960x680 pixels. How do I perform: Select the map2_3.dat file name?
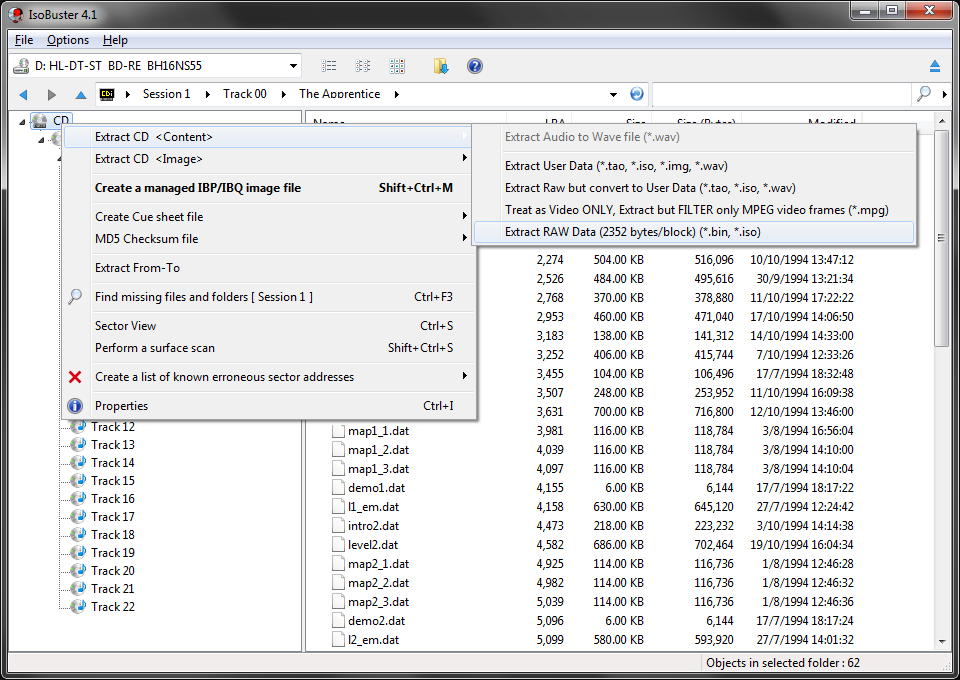[378, 602]
